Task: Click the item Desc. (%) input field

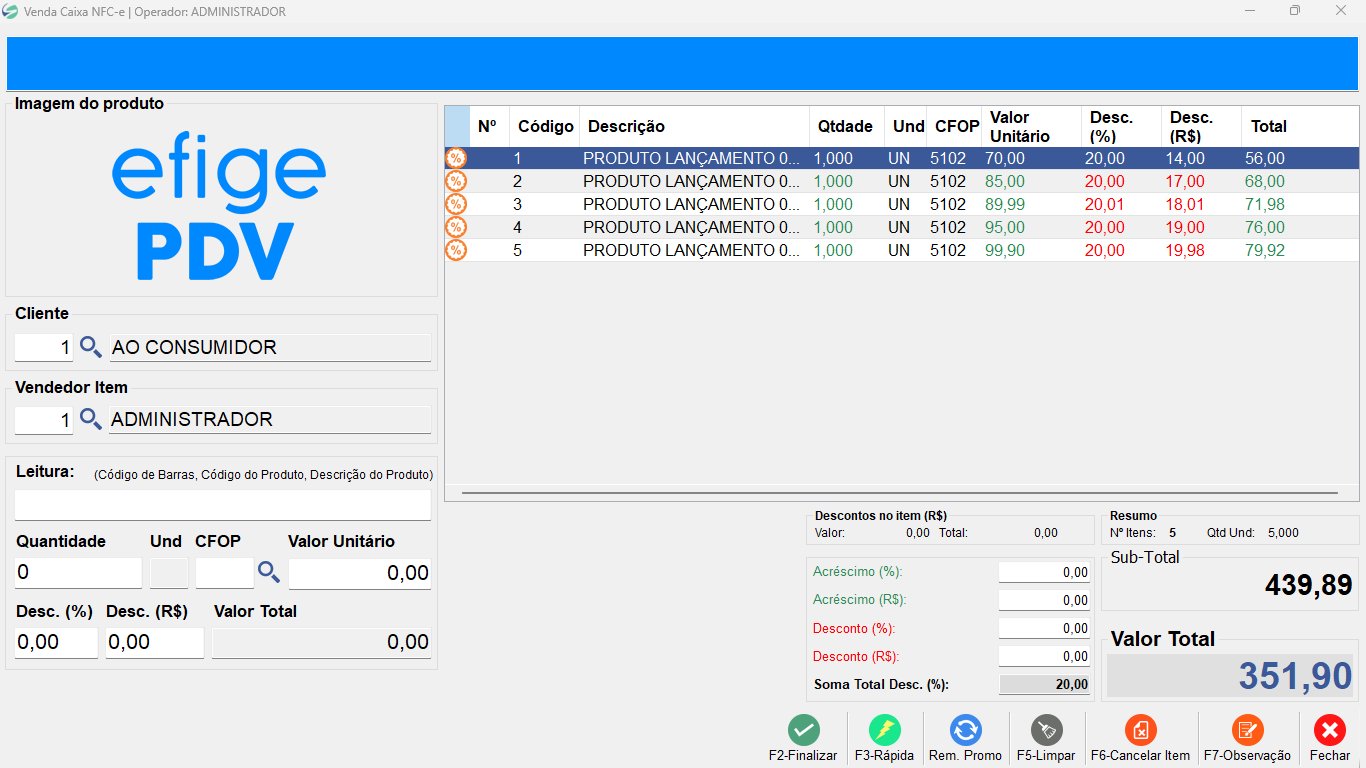Action: [56, 642]
